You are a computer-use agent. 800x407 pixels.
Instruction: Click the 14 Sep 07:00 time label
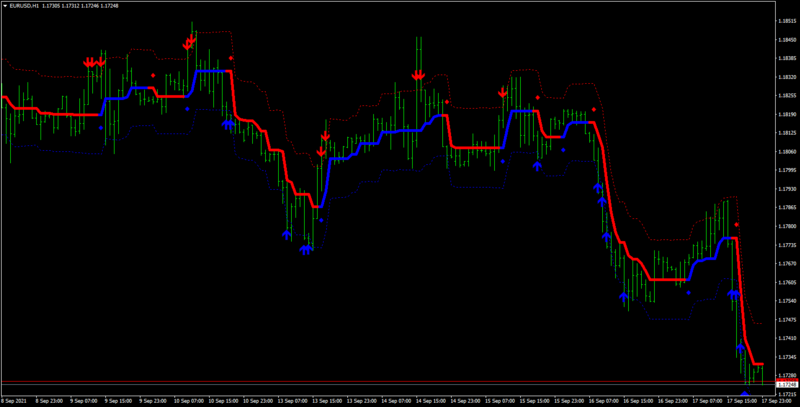coord(396,401)
